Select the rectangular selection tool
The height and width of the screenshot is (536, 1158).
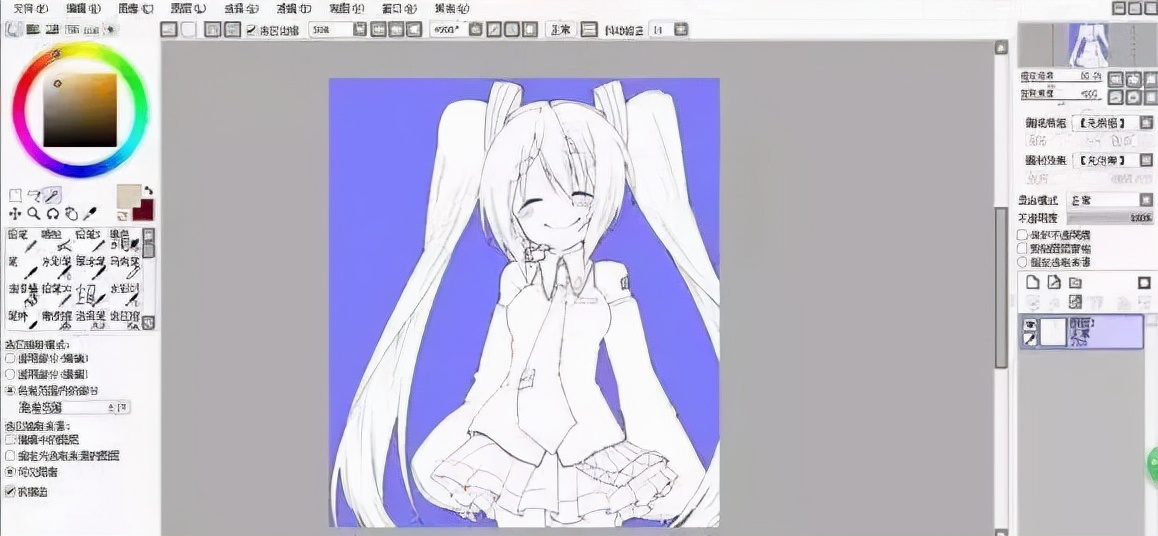[15, 196]
